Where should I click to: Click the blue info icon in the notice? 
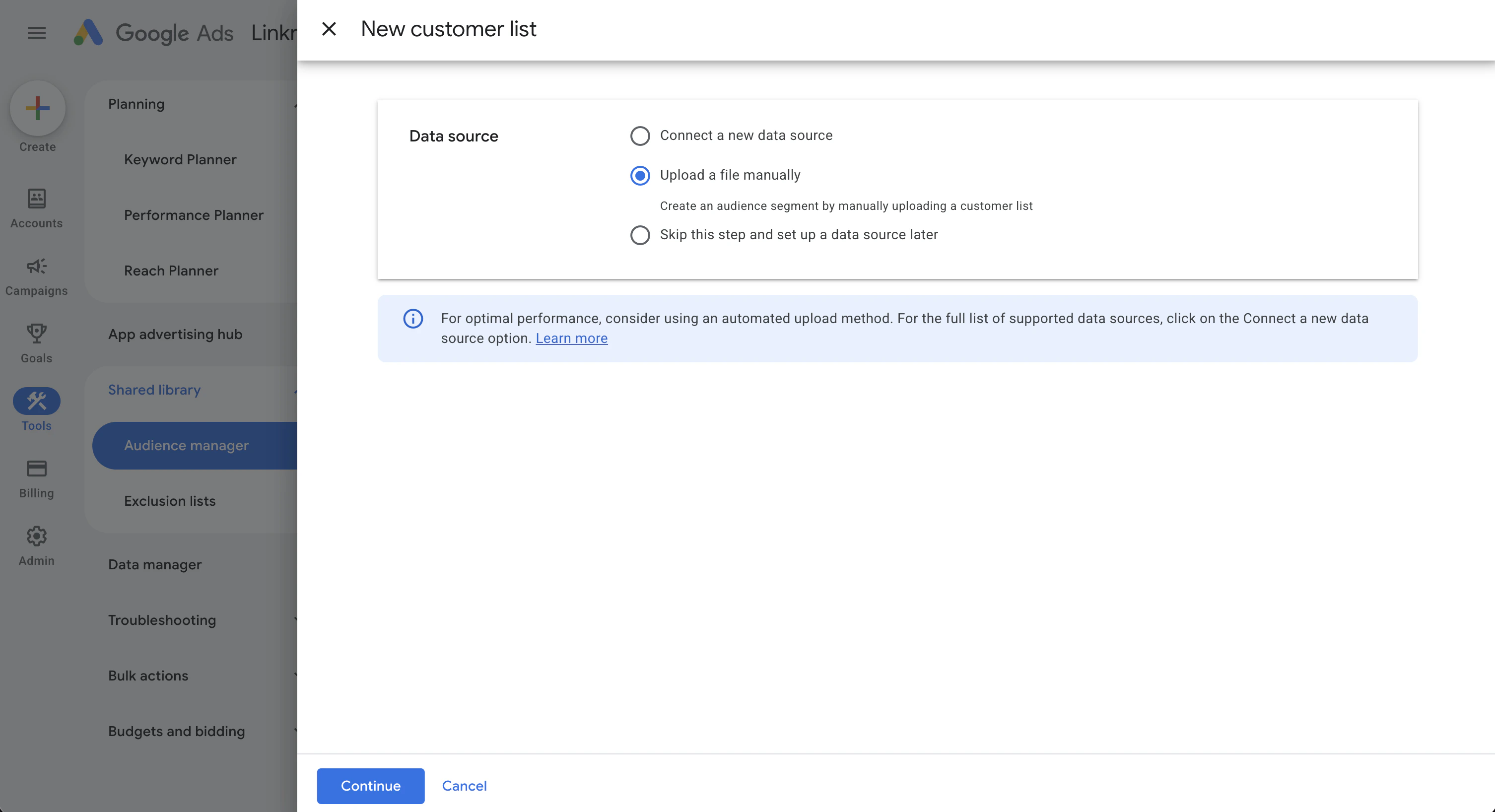point(412,318)
